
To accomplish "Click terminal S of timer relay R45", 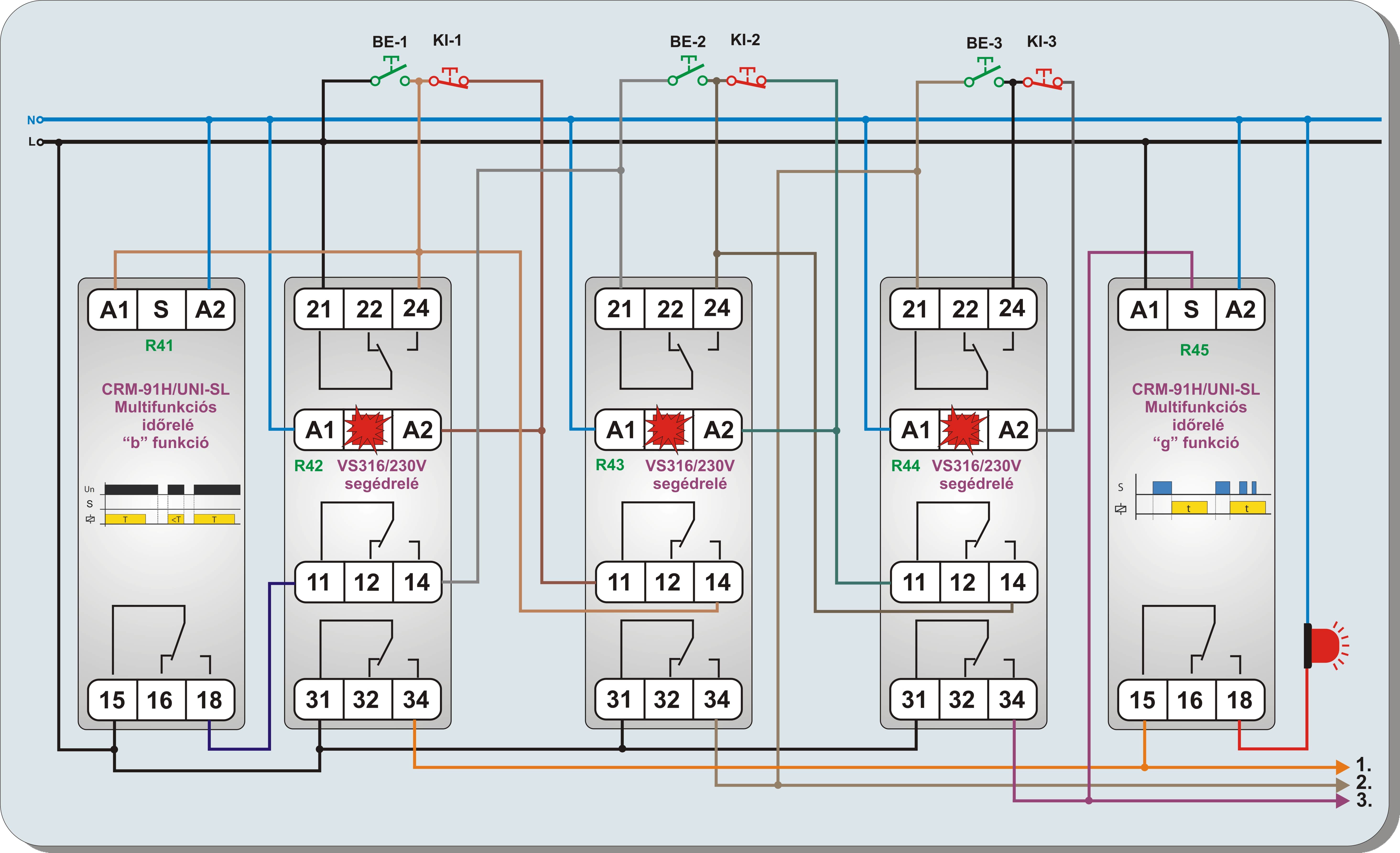I will 1191,310.
